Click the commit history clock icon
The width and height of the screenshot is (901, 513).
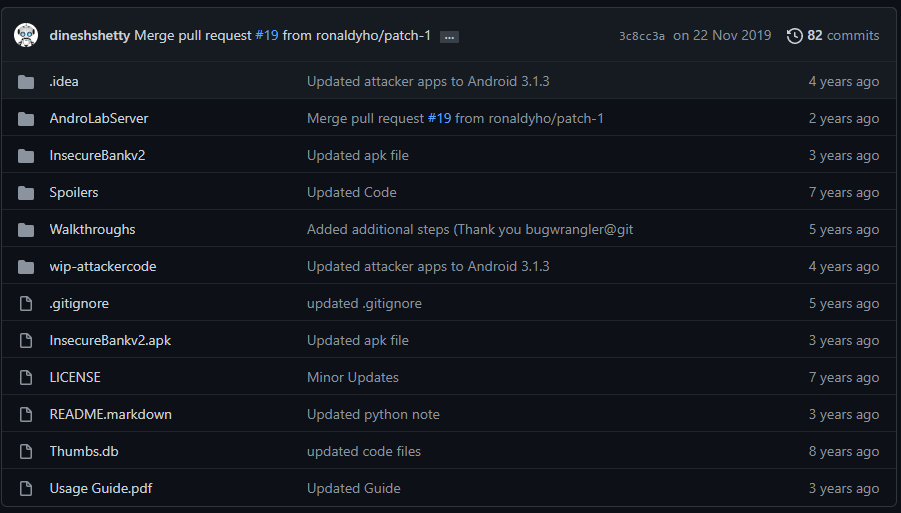coord(795,36)
